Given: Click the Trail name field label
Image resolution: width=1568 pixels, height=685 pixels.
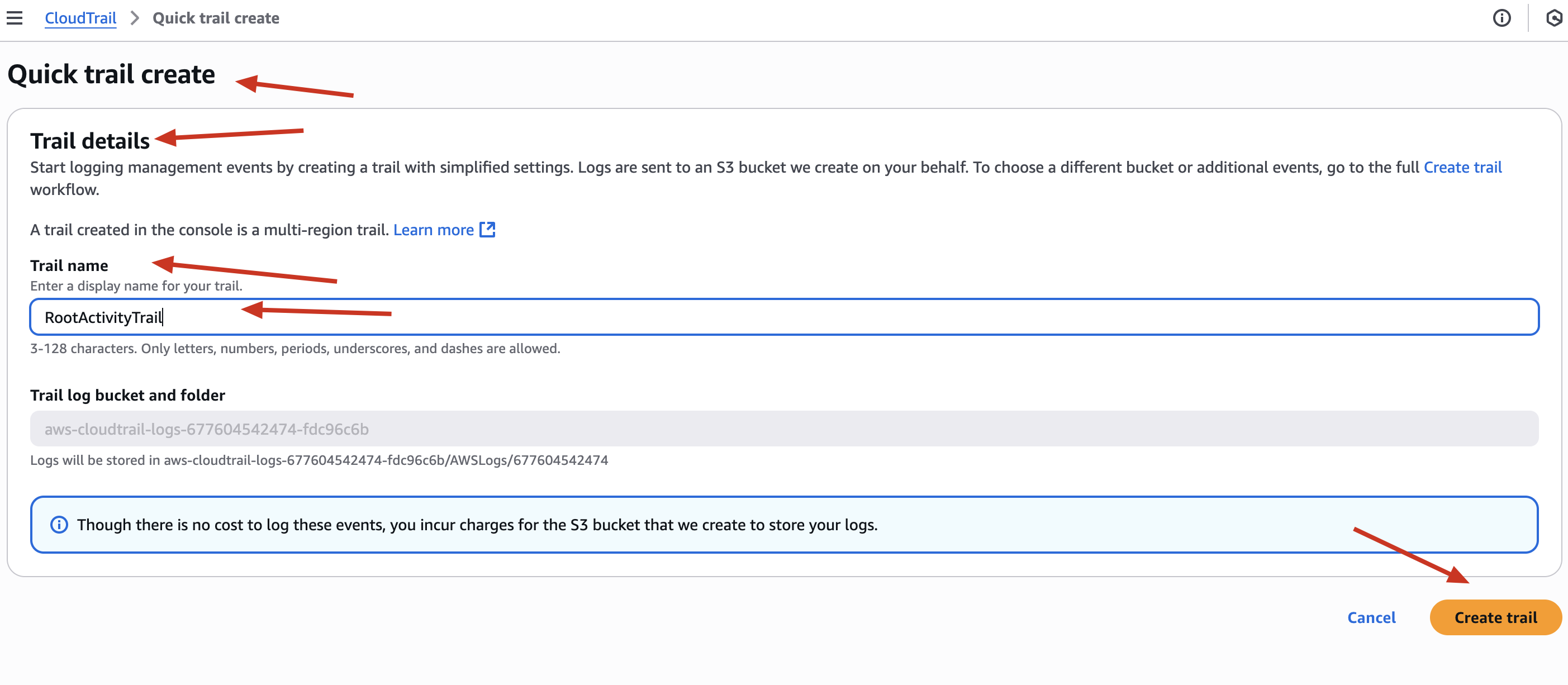Looking at the screenshot, I should pos(69,265).
